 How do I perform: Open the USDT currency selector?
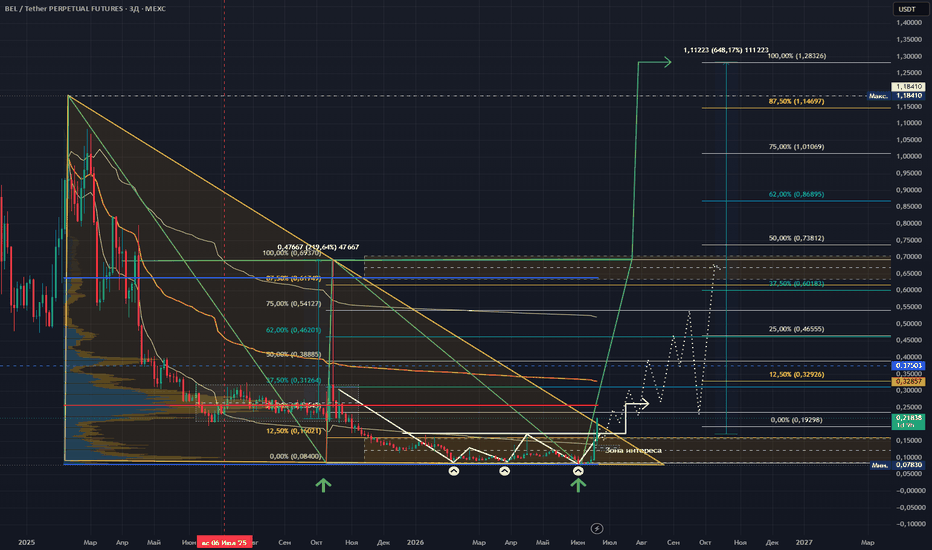[x=907, y=9]
